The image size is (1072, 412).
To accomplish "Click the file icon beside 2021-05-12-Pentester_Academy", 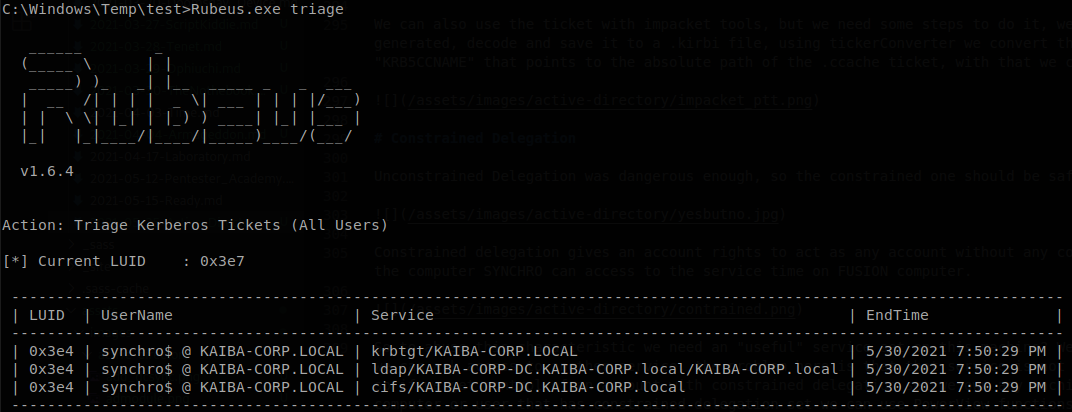I will pyautogui.click(x=78, y=179).
